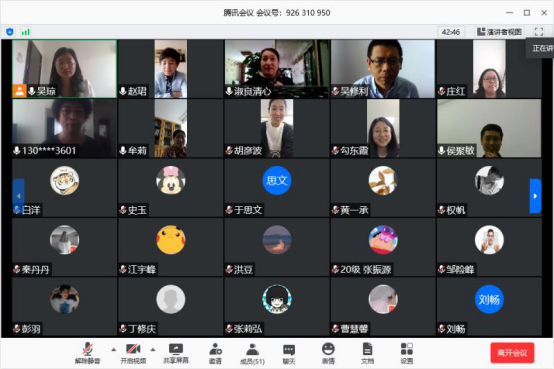554x369 pixels.
Task: Open the 邀请 invite icon
Action: tap(215, 353)
